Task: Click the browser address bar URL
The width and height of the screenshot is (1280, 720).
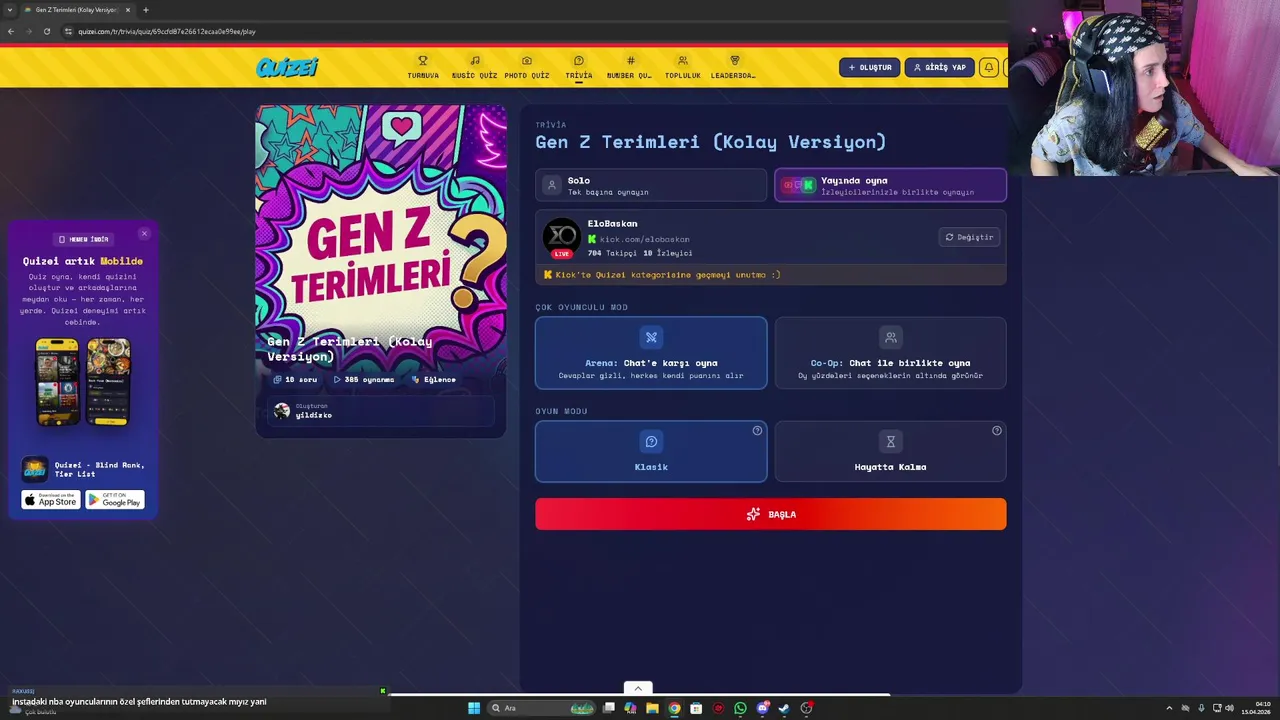Action: pos(167,31)
